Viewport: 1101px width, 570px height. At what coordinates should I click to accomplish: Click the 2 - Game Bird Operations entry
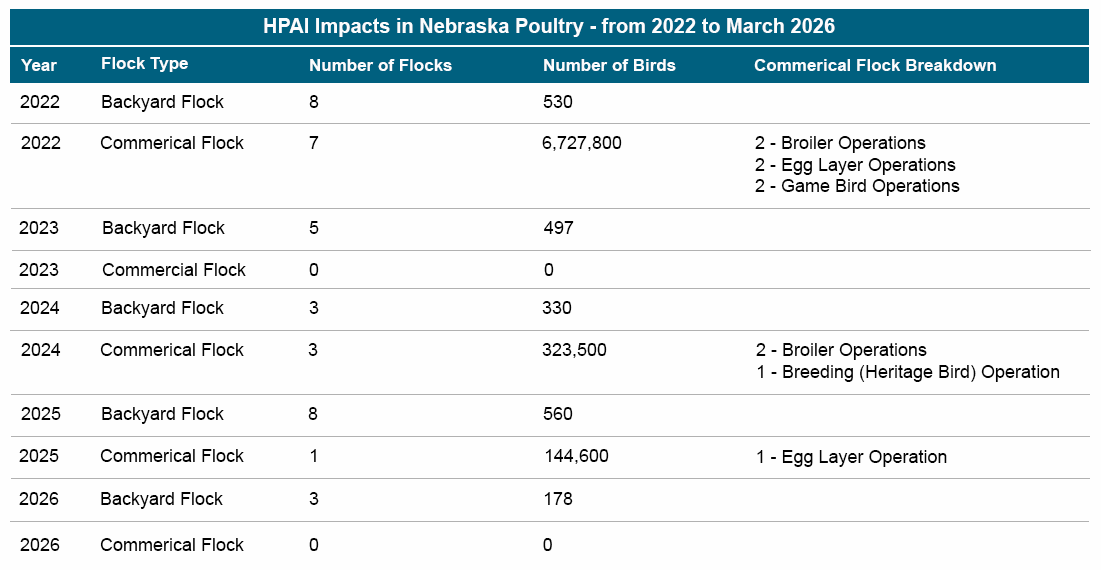857,186
